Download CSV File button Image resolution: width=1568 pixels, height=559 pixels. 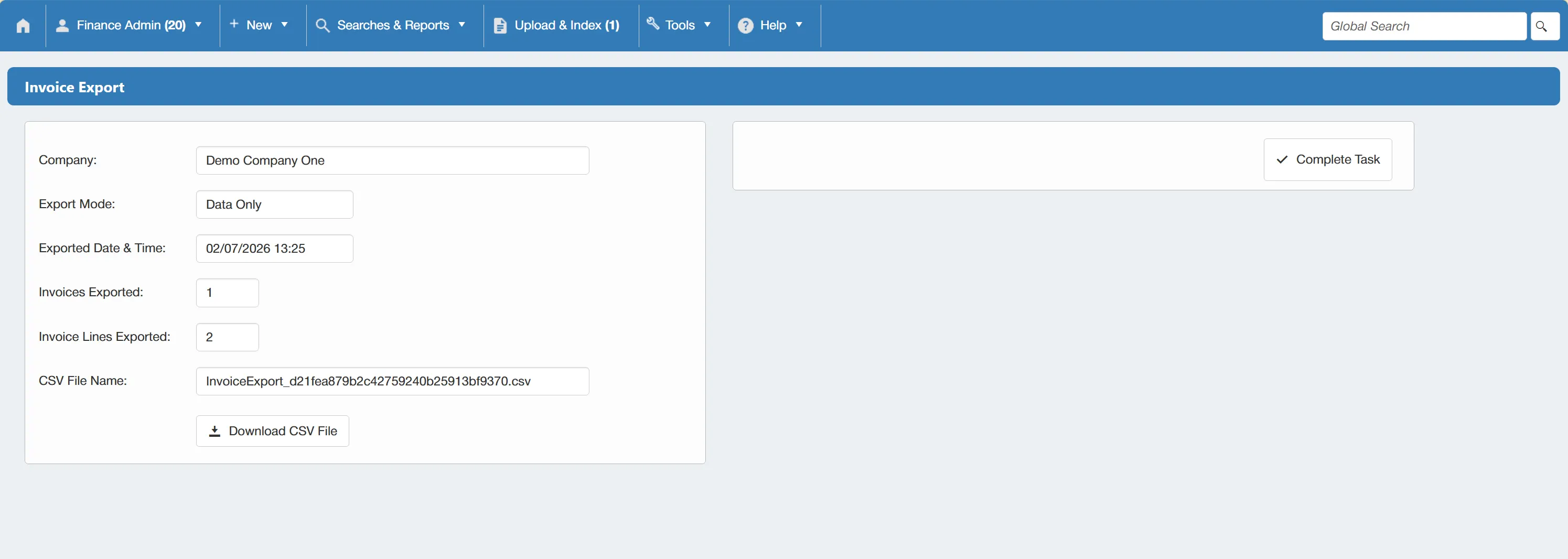(x=273, y=431)
